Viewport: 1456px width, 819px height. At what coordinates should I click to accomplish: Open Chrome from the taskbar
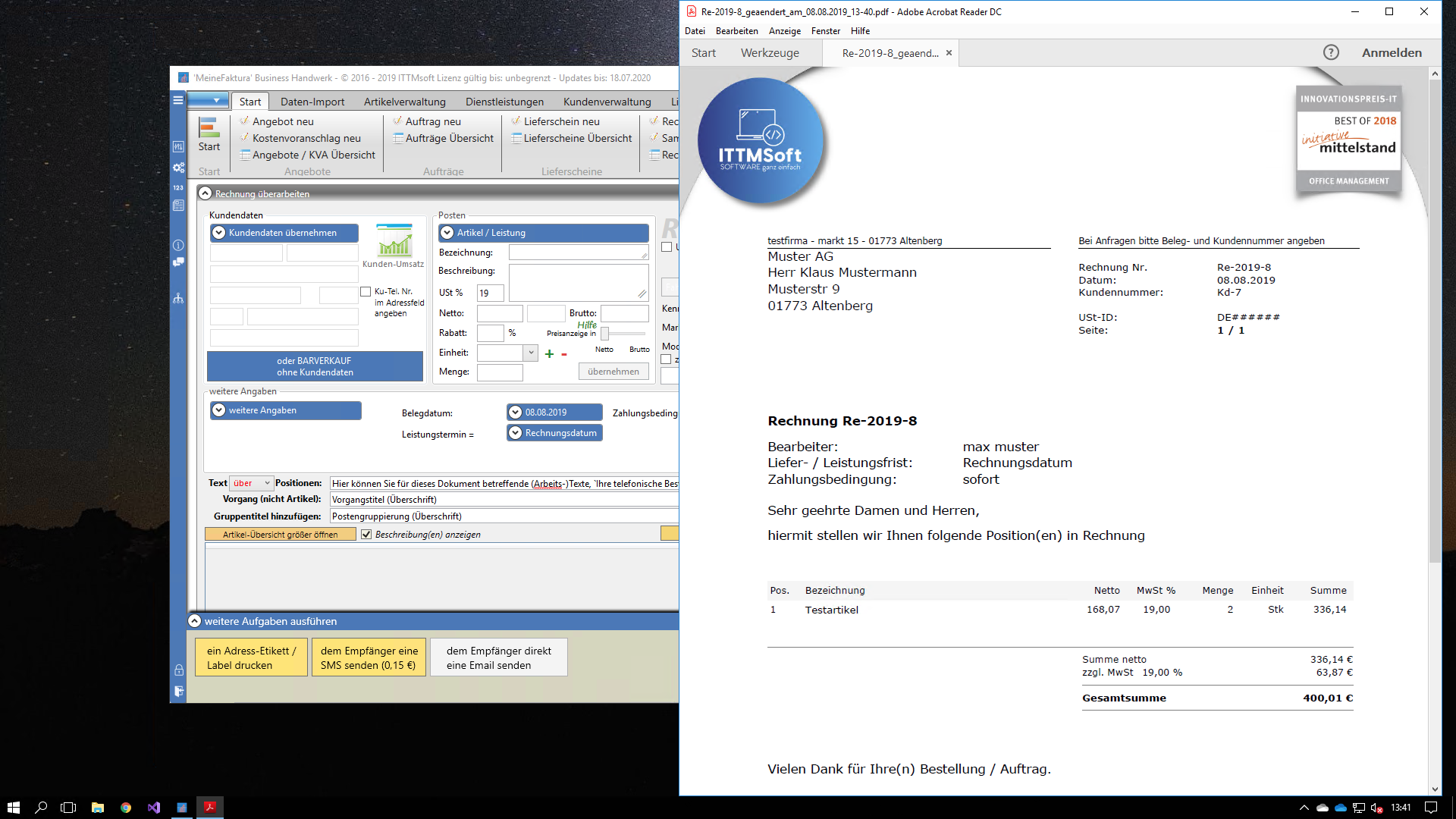pyautogui.click(x=126, y=808)
